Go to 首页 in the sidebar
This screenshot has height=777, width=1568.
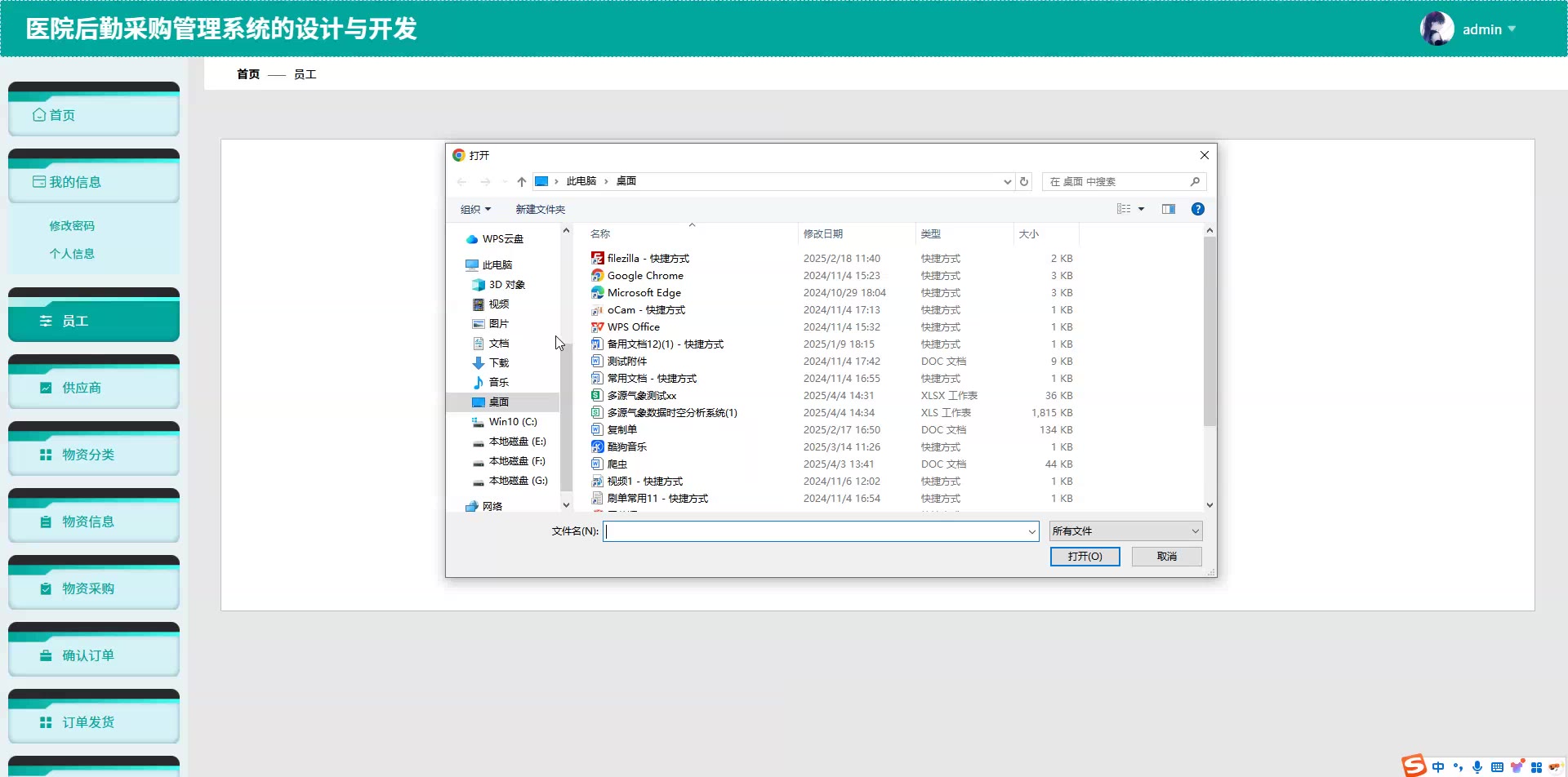(x=94, y=115)
